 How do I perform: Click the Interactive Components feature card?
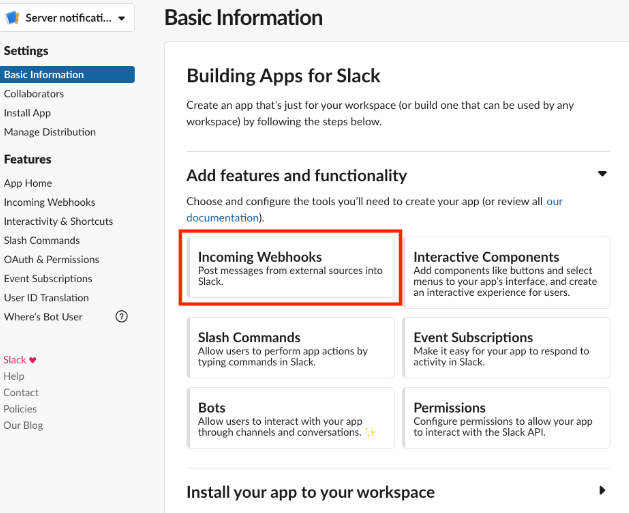(x=507, y=272)
